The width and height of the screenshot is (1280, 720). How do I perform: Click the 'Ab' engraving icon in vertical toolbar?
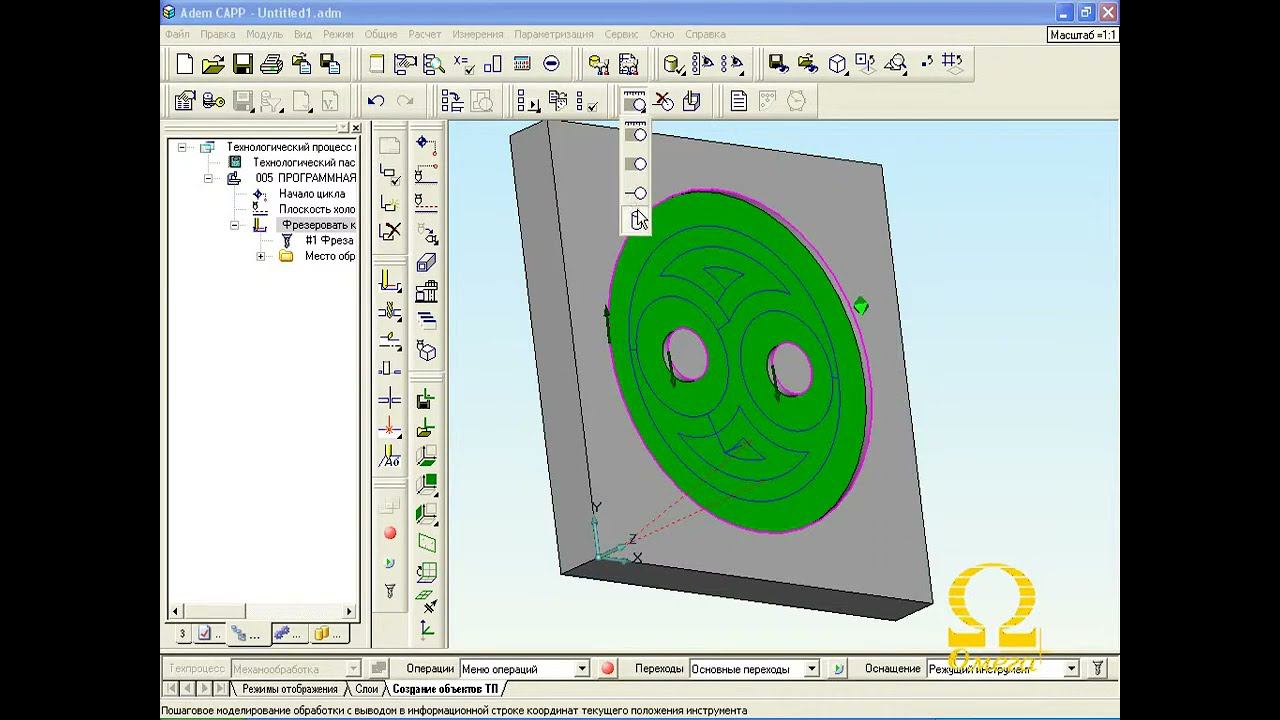tap(390, 458)
